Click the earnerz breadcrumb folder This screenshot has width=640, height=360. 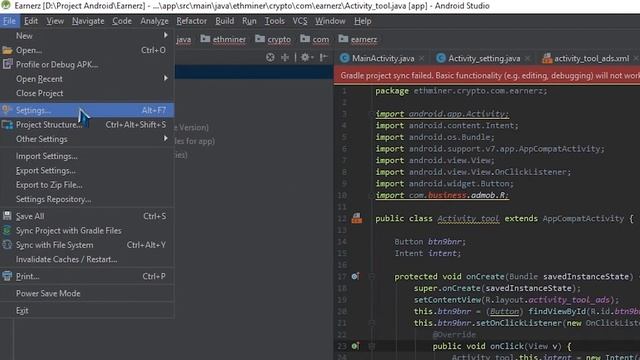(x=358, y=39)
